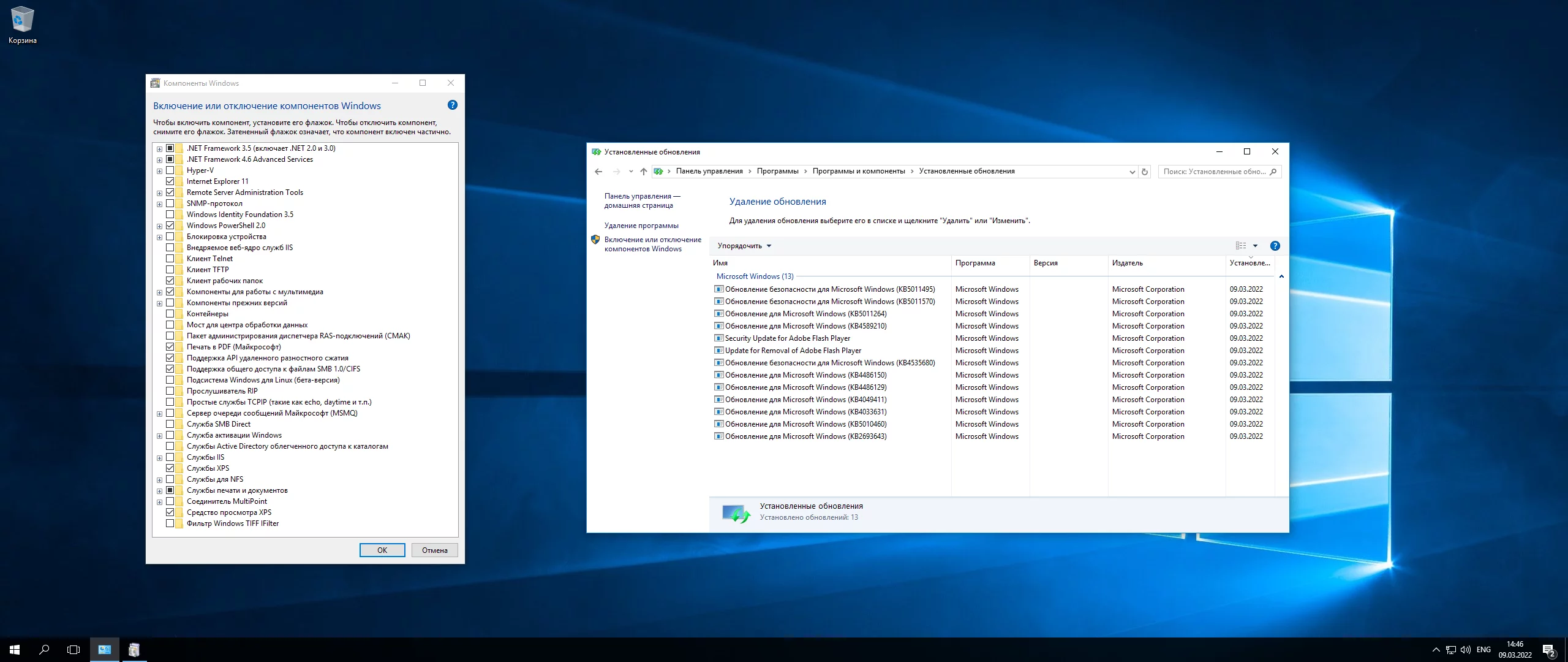Click the Удаление программы link

(x=641, y=226)
